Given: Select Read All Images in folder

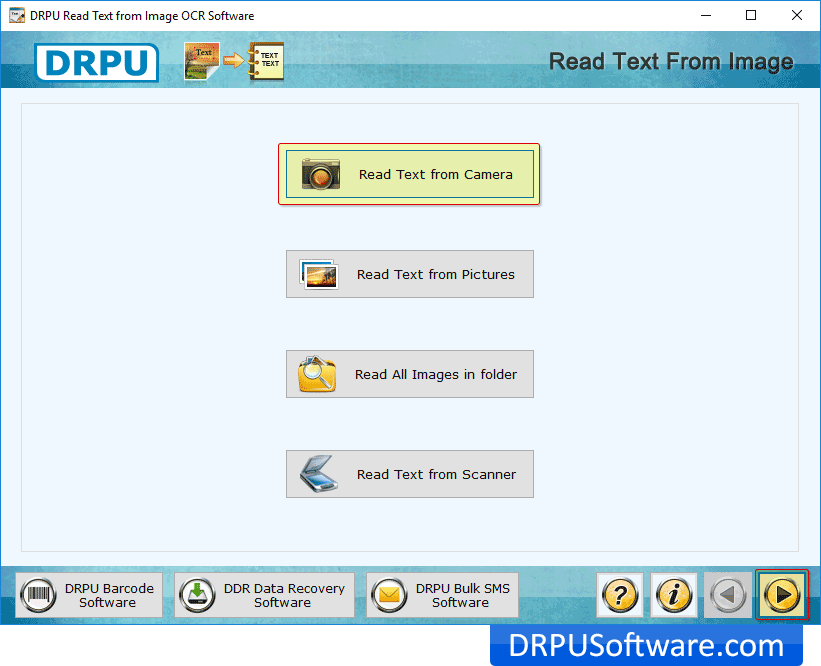Looking at the screenshot, I should click(436, 374).
